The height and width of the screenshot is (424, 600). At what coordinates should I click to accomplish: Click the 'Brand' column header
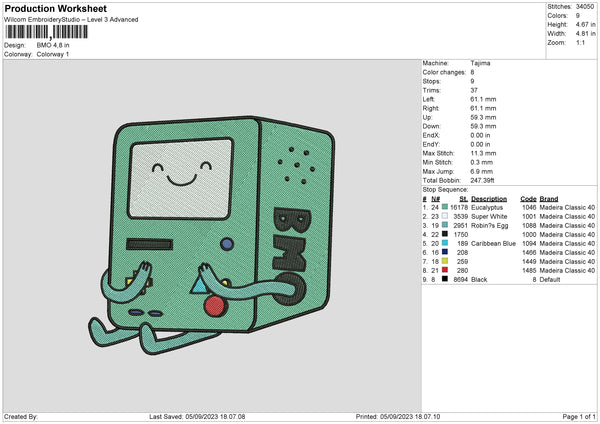tap(549, 199)
